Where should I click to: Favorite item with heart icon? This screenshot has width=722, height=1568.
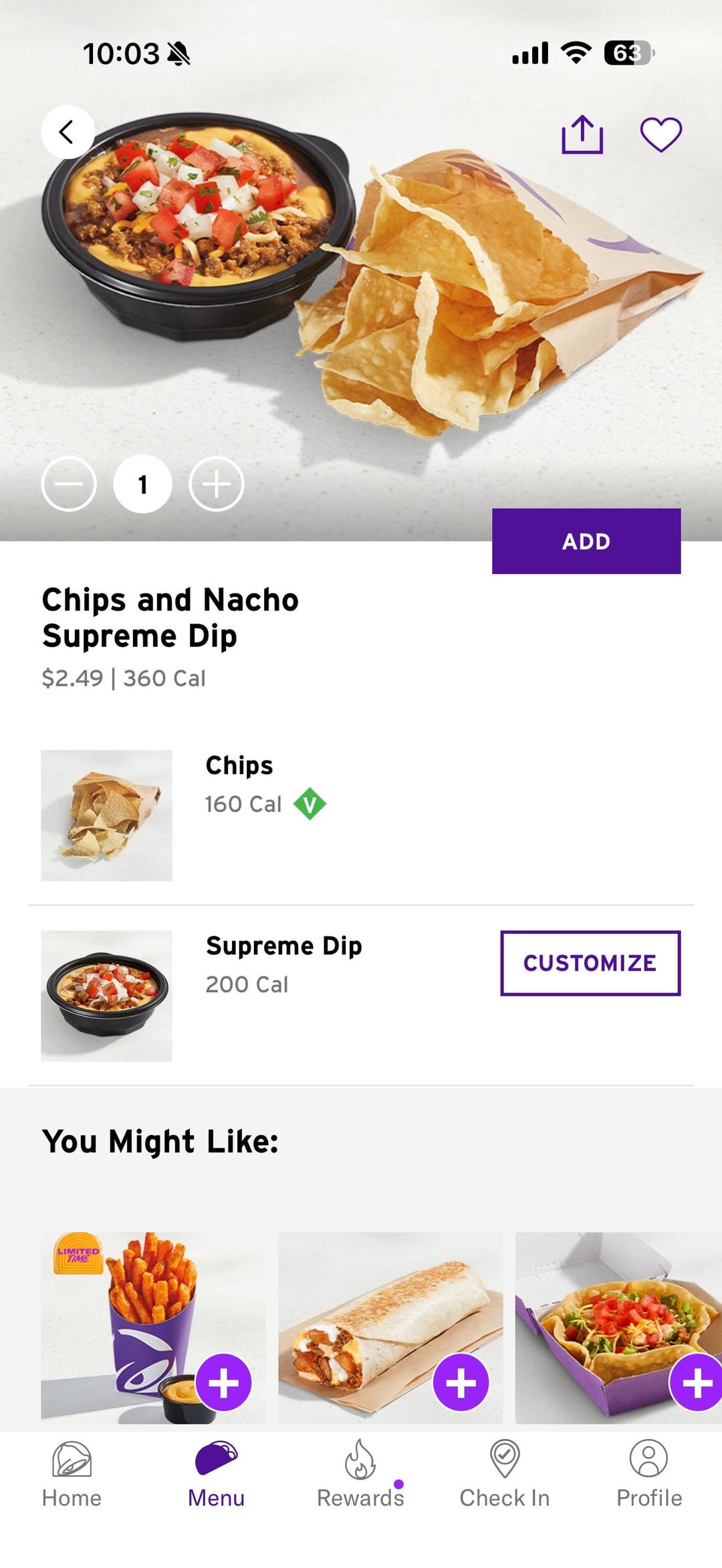(x=660, y=134)
